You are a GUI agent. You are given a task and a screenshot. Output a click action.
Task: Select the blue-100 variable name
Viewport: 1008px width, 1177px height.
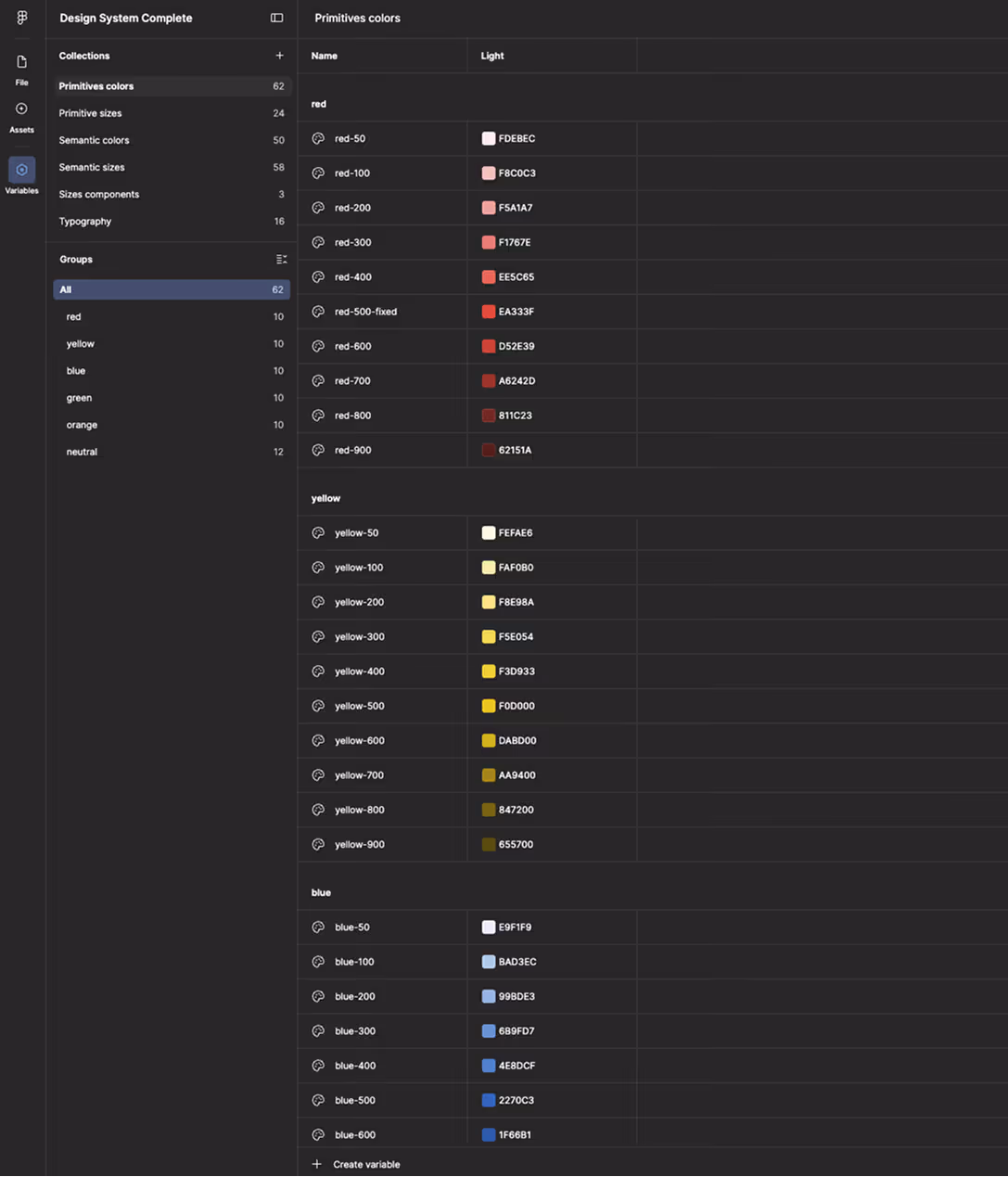tap(354, 962)
